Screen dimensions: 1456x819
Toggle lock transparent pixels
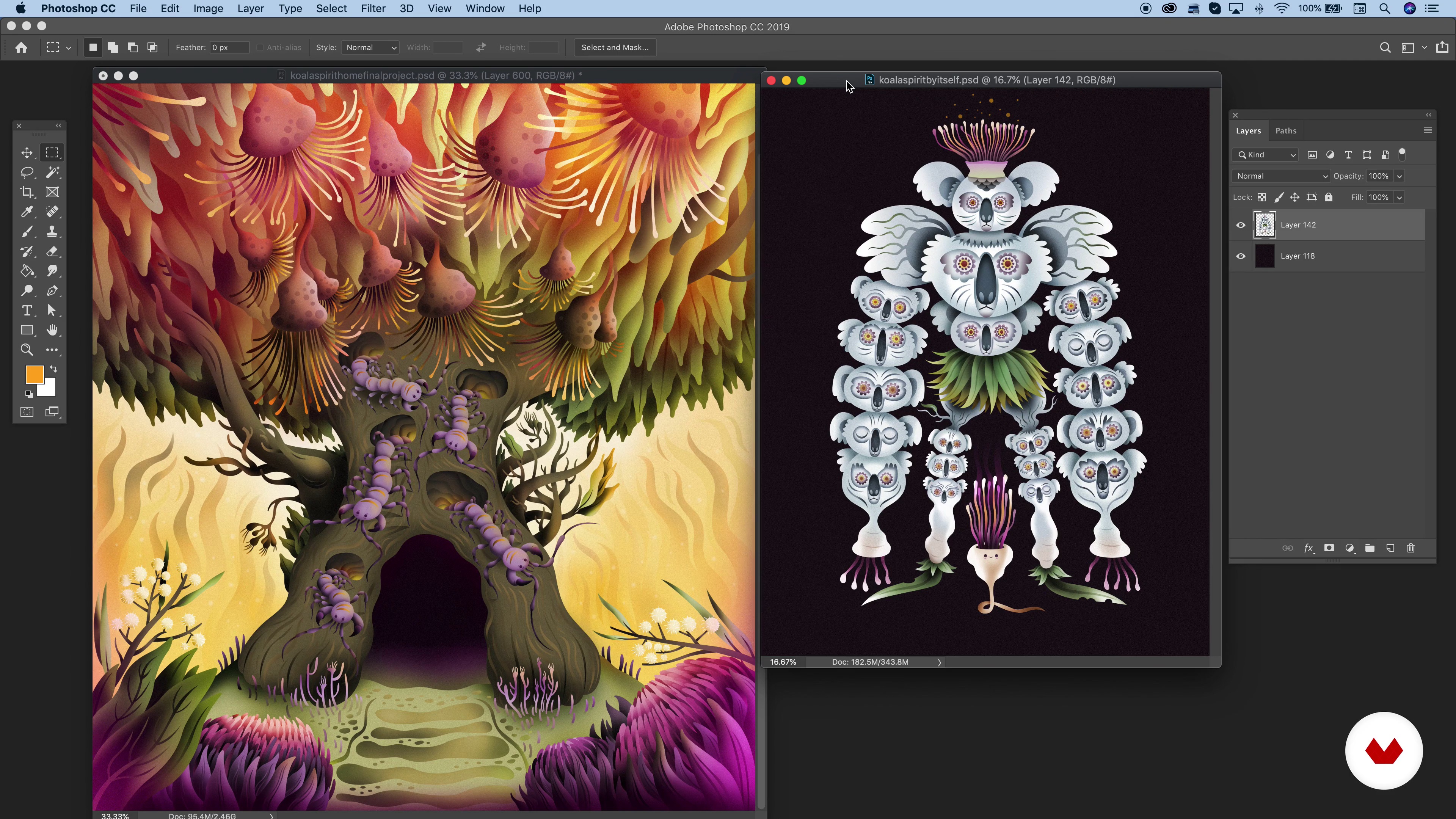click(x=1261, y=197)
